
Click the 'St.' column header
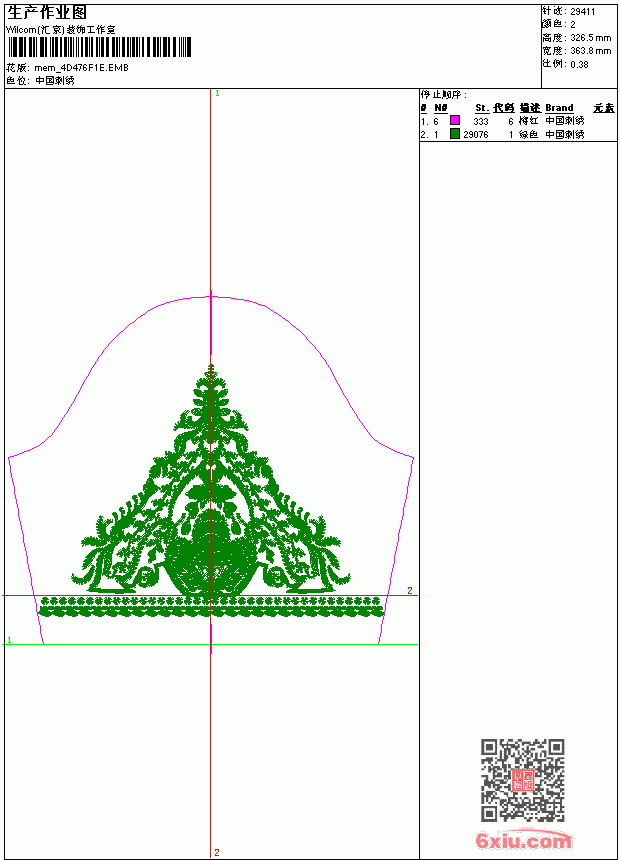(482, 108)
